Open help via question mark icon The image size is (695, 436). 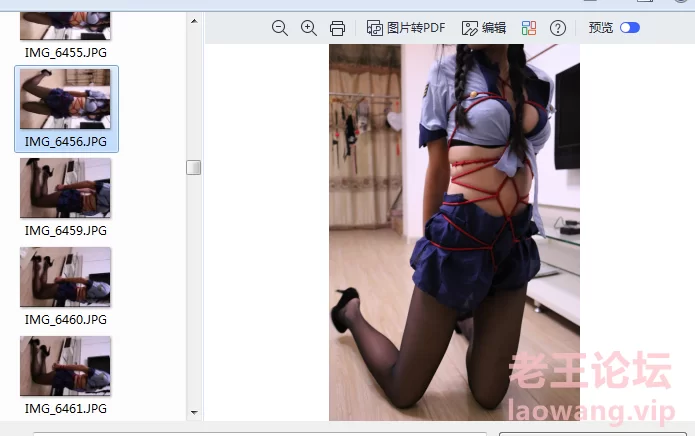558,28
